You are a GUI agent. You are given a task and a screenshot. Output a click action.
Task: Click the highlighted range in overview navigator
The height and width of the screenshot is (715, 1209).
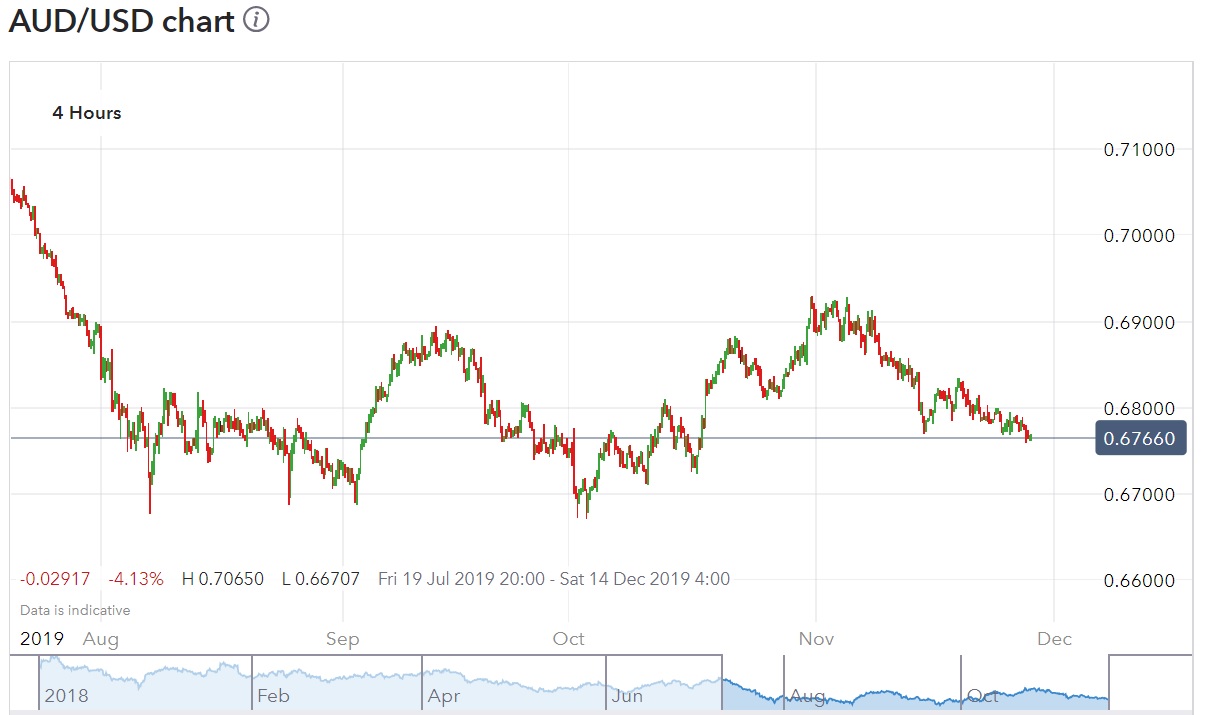pyautogui.click(x=915, y=683)
